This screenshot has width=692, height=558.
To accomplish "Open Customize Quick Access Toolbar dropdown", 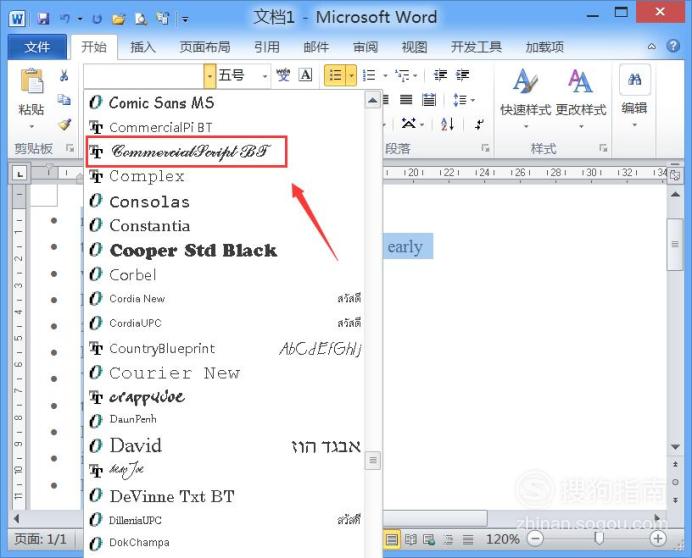I will click(185, 19).
